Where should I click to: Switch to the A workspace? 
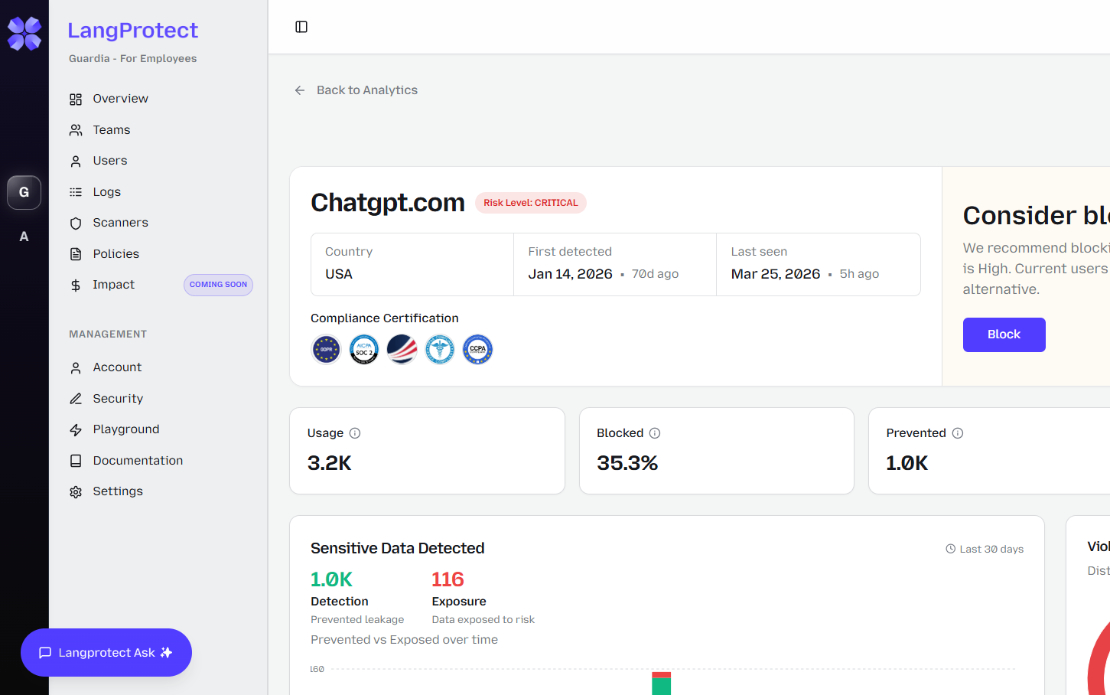pyautogui.click(x=24, y=237)
